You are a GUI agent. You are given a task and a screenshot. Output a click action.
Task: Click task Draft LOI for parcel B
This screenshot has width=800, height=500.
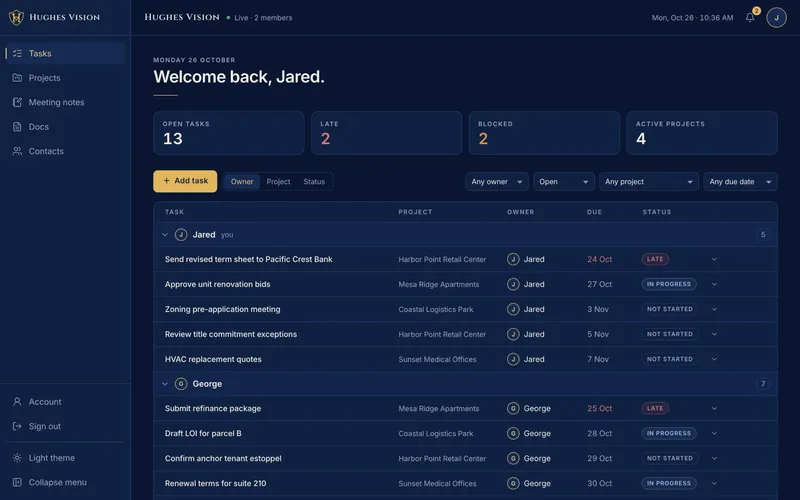[x=203, y=433]
